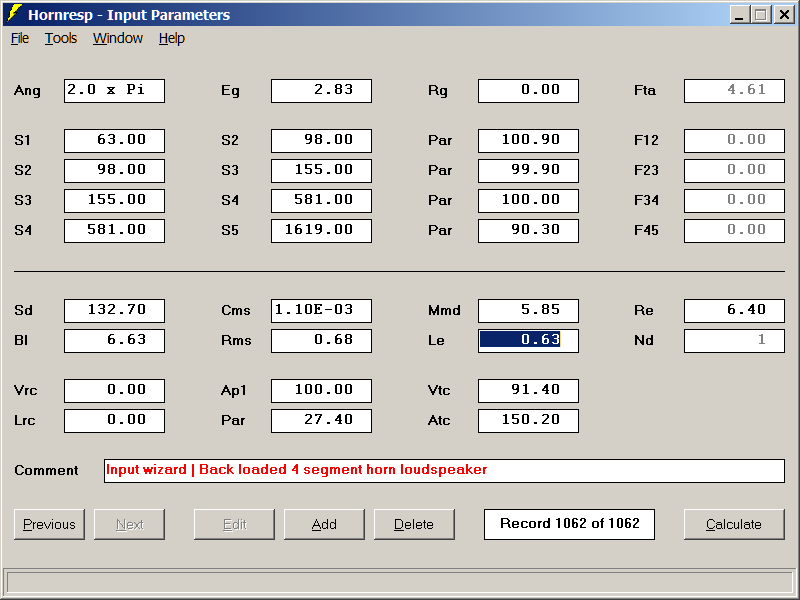Focus the Vrc field
The image size is (800, 600).
[114, 391]
